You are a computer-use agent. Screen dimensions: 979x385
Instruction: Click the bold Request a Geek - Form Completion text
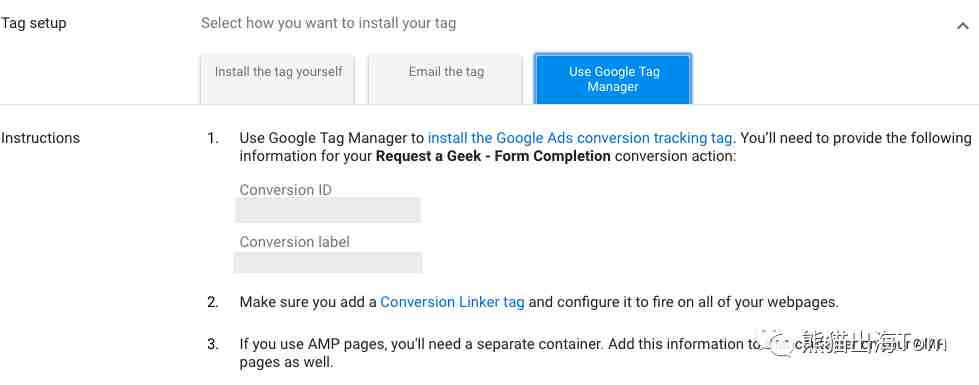[x=493, y=156]
